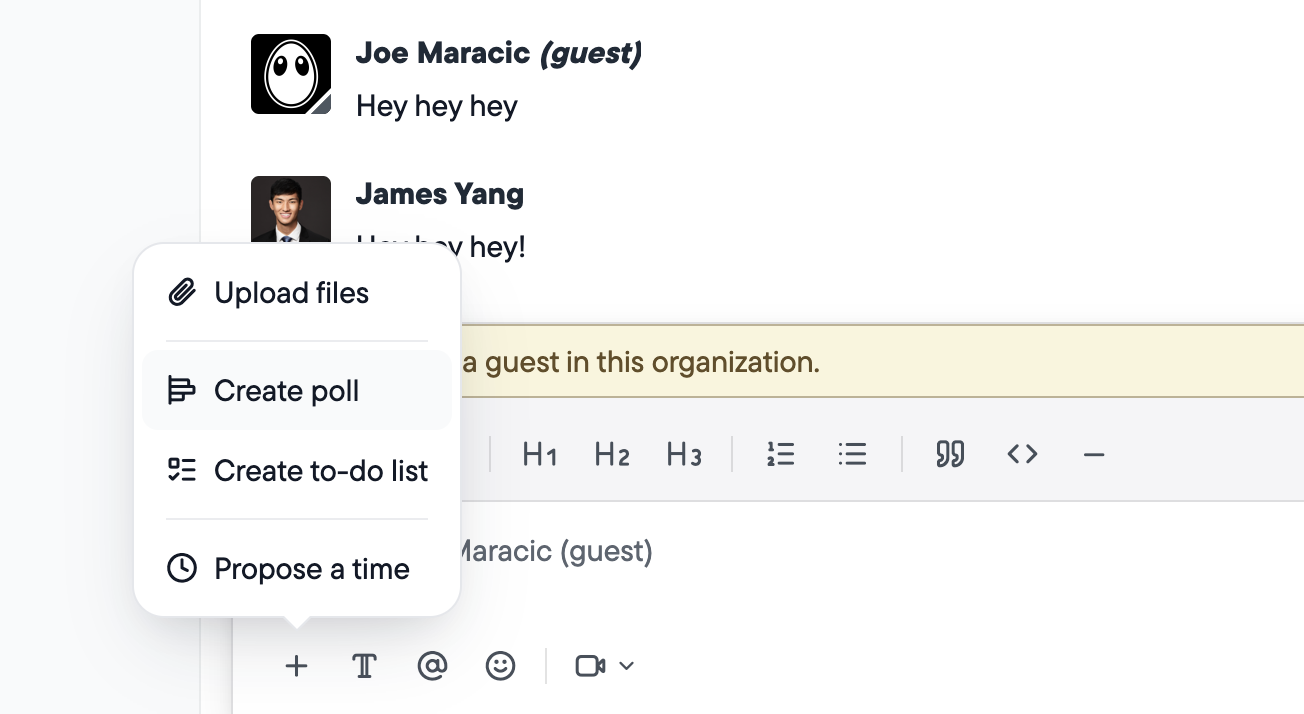1304x714 pixels.
Task: Insert a bulleted list
Action: (x=852, y=455)
